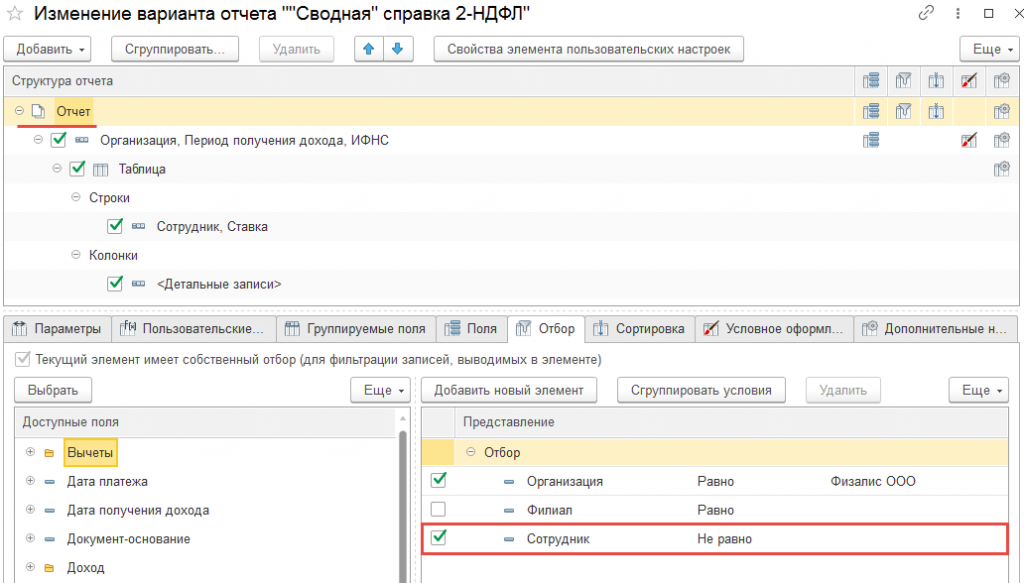Click the Отчет document icon
Screen dimensions: 1024x583
click(39, 112)
